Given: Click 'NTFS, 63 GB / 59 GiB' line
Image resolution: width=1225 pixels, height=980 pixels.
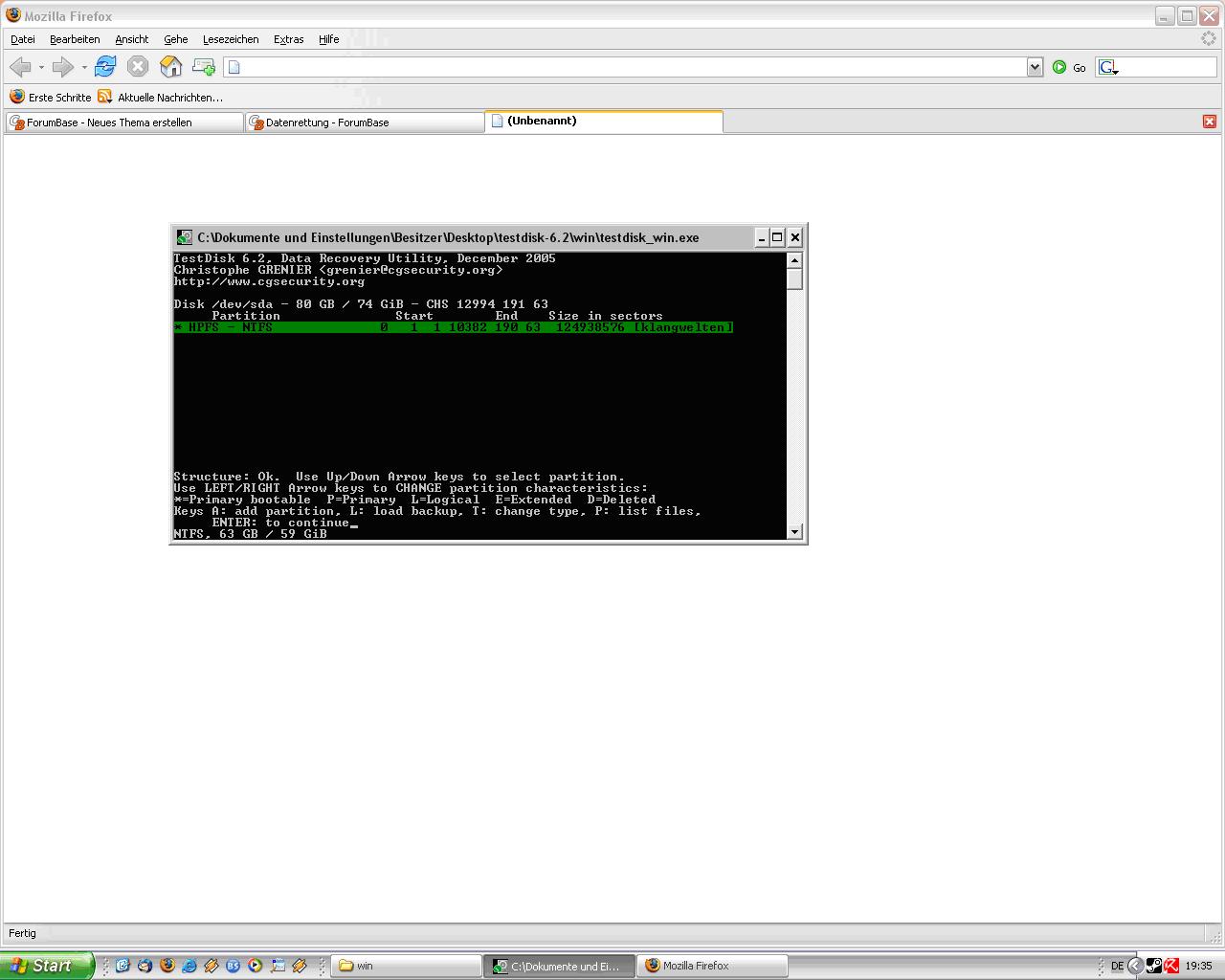Looking at the screenshot, I should [x=250, y=534].
